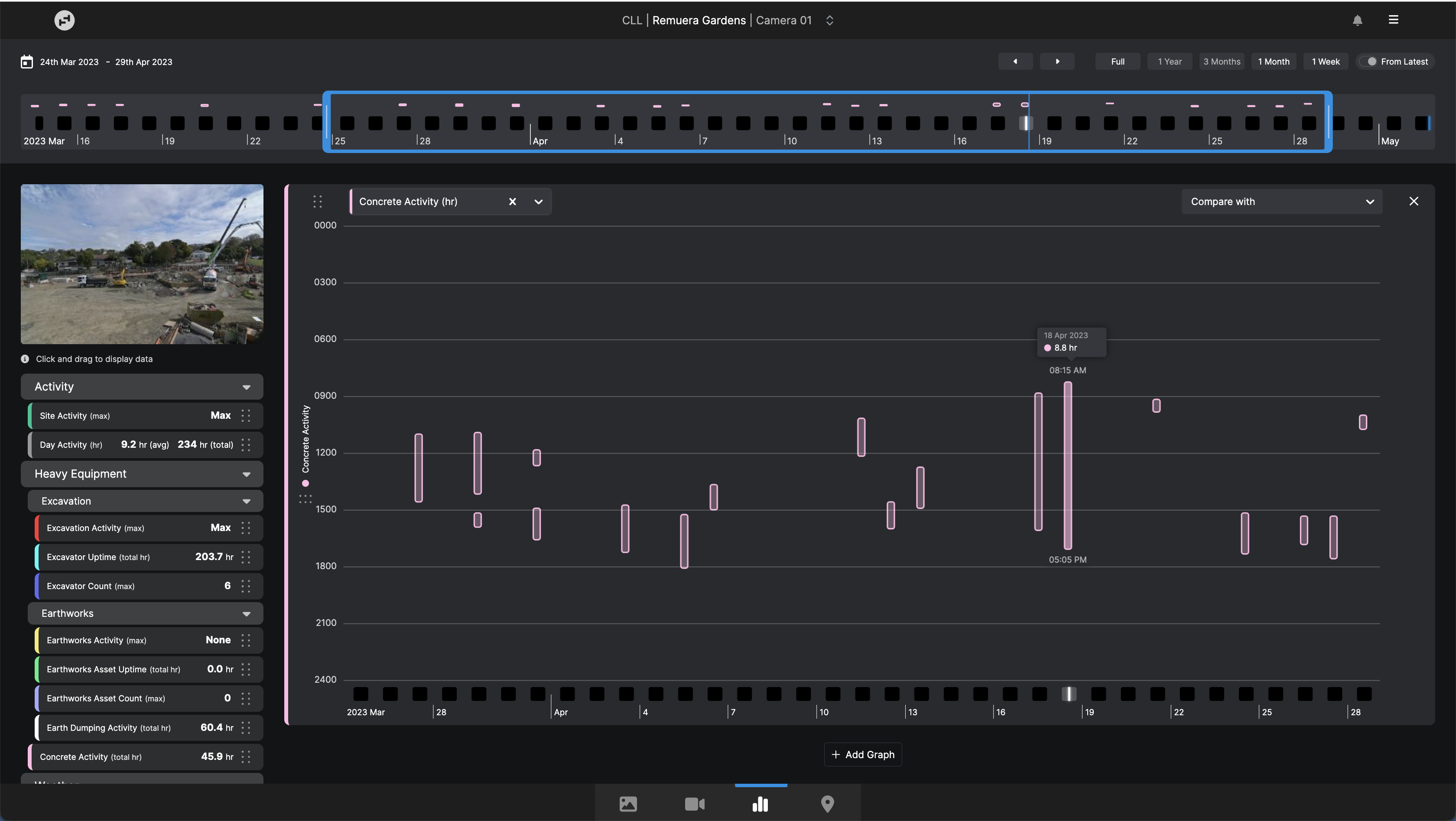This screenshot has height=821, width=1456.
Task: Go to next time period arrow
Action: [x=1057, y=62]
